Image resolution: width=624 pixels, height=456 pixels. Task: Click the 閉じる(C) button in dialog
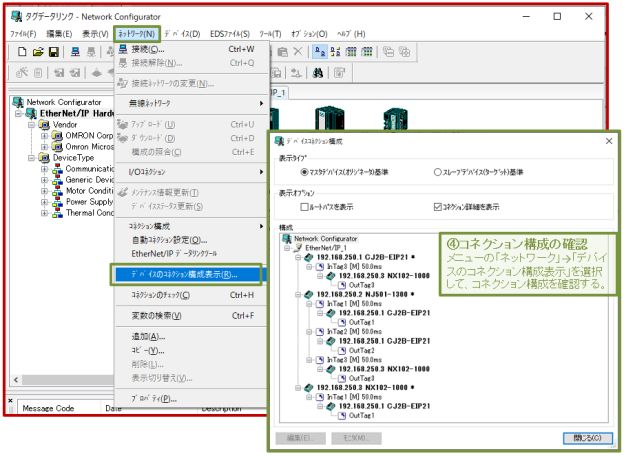point(587,438)
